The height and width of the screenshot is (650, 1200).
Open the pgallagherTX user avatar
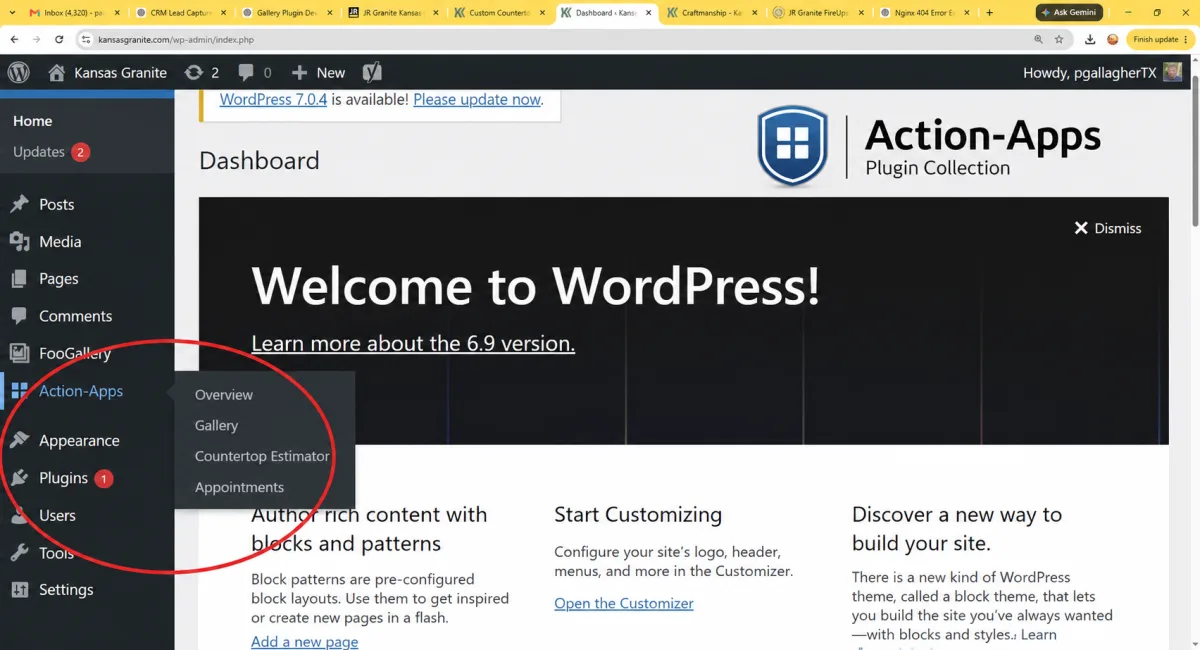(x=1173, y=72)
